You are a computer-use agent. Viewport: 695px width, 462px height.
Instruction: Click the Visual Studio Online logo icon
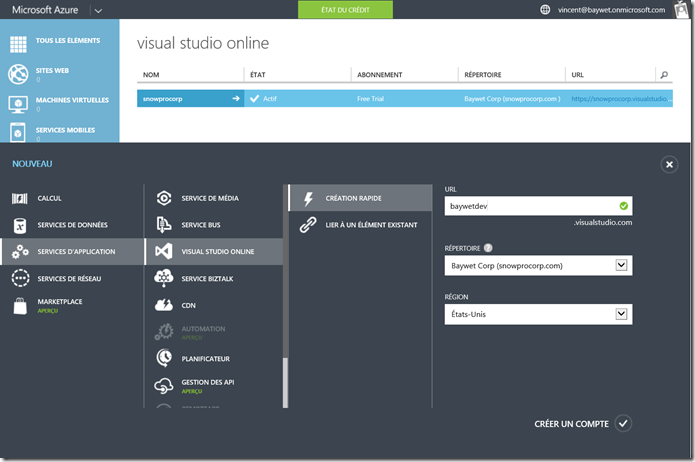164,251
